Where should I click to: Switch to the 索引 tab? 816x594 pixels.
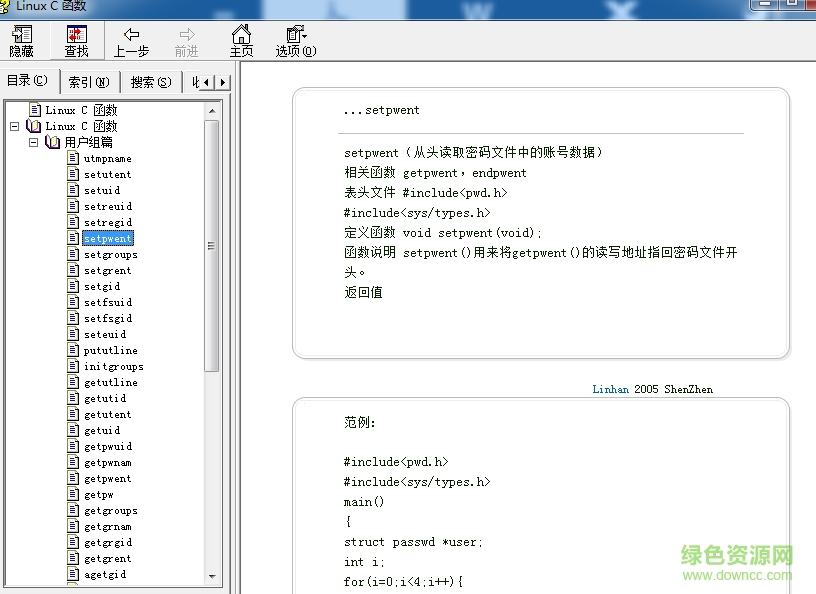coord(88,81)
